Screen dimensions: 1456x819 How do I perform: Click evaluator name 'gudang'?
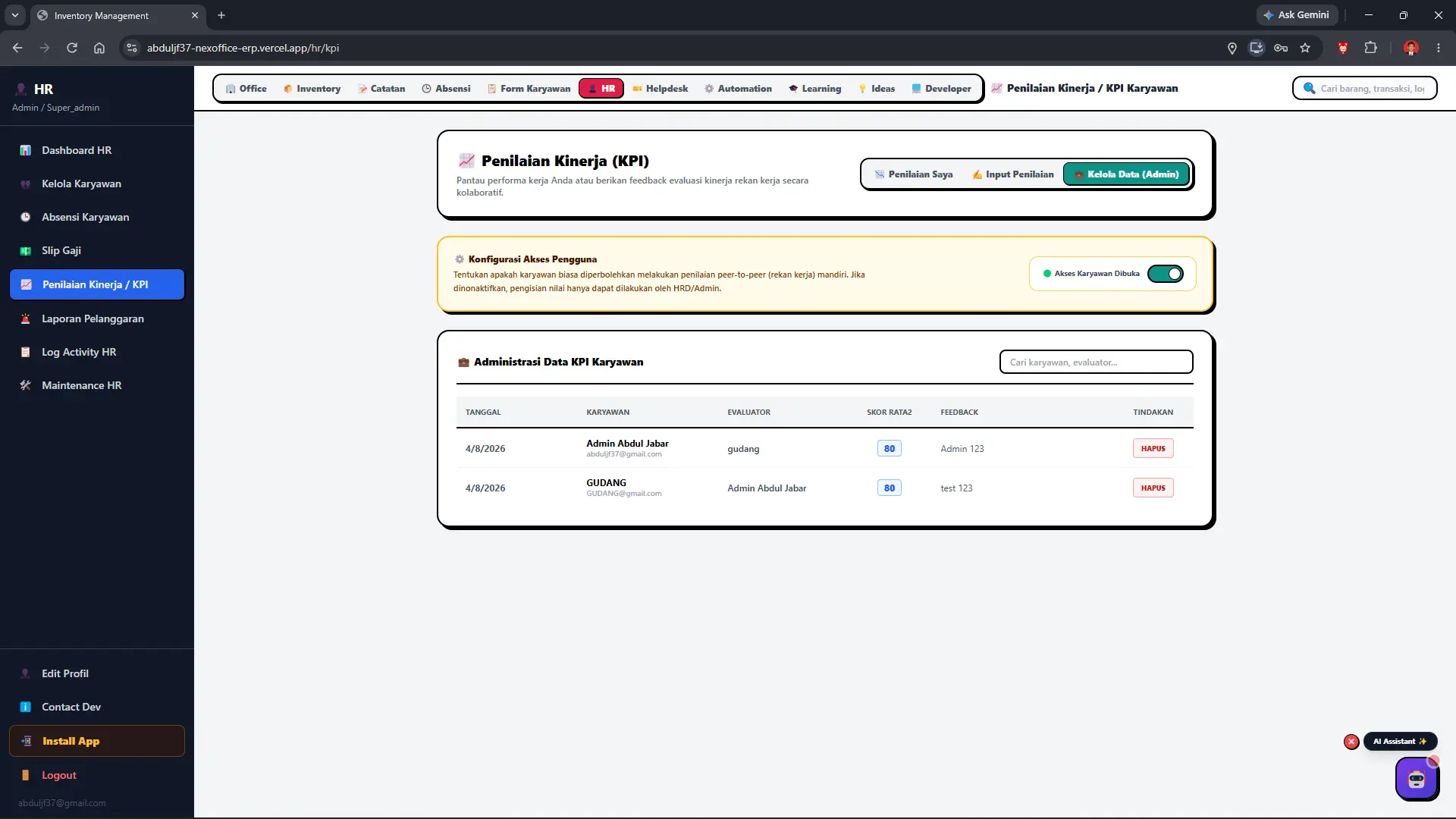coord(742,449)
